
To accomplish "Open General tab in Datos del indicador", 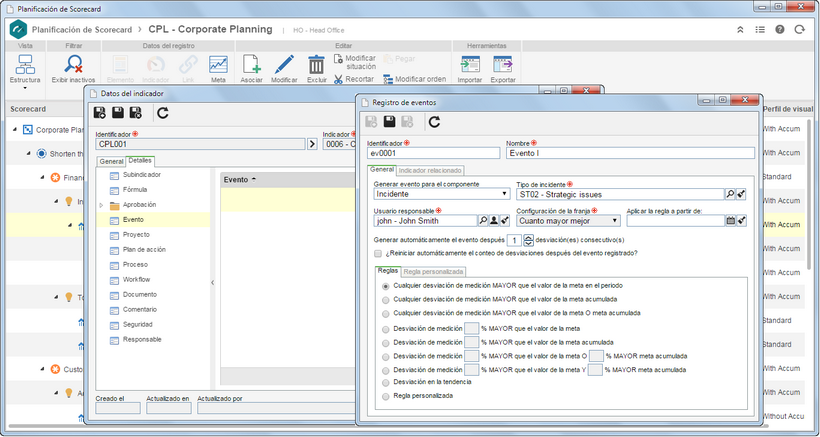I will (x=111, y=162).
